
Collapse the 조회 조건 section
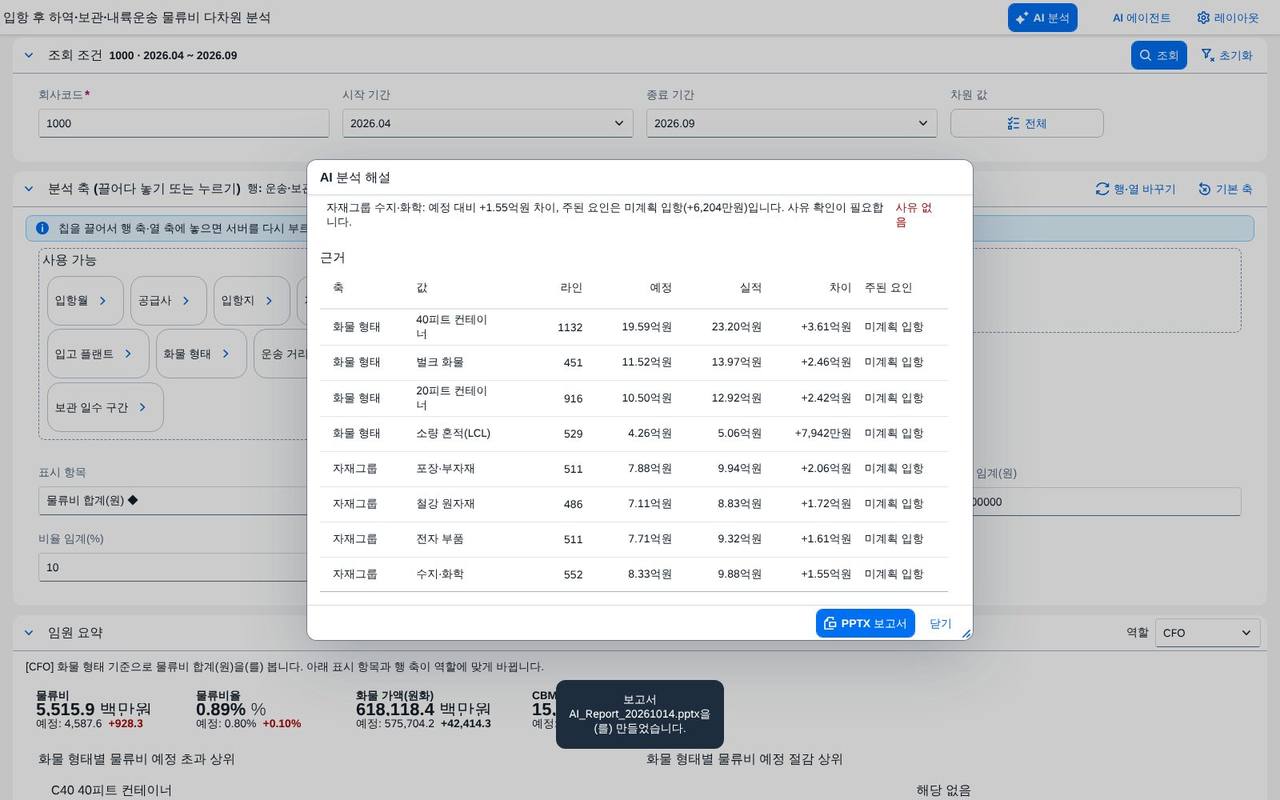pyautogui.click(x=28, y=55)
